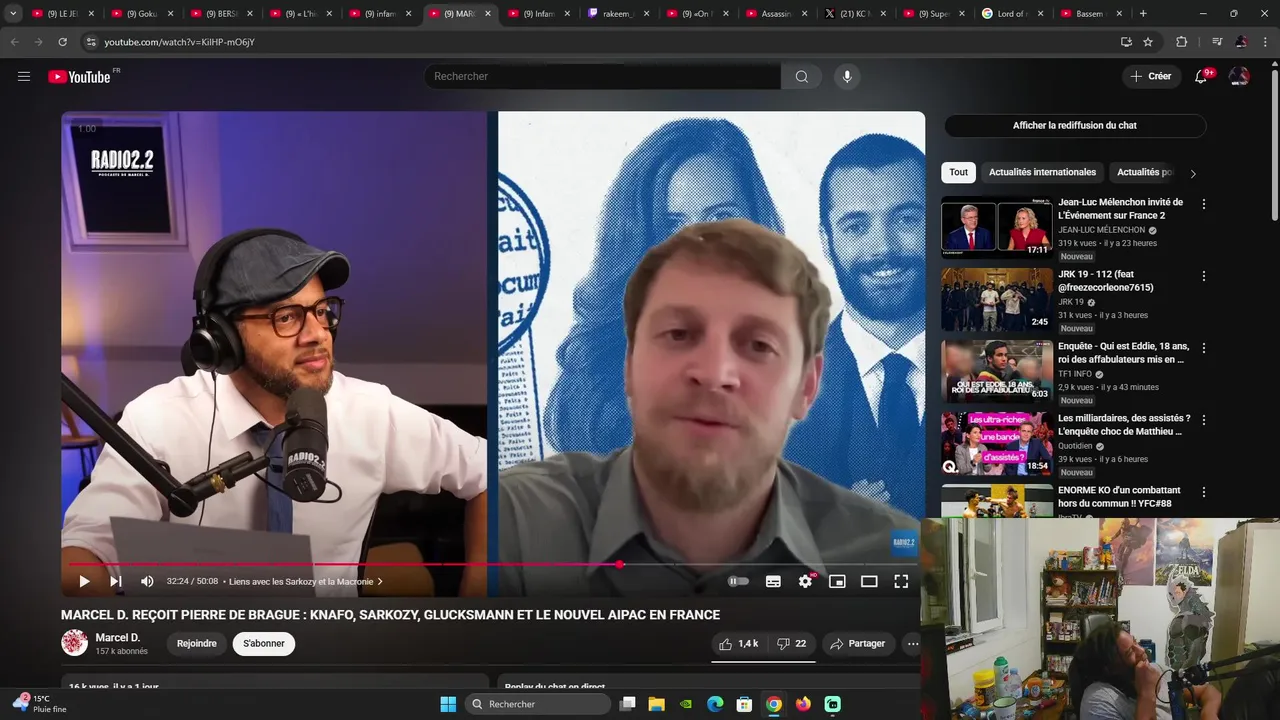Open the browser extensions puzzle icon
Screen dimensions: 1280x720
click(1182, 42)
